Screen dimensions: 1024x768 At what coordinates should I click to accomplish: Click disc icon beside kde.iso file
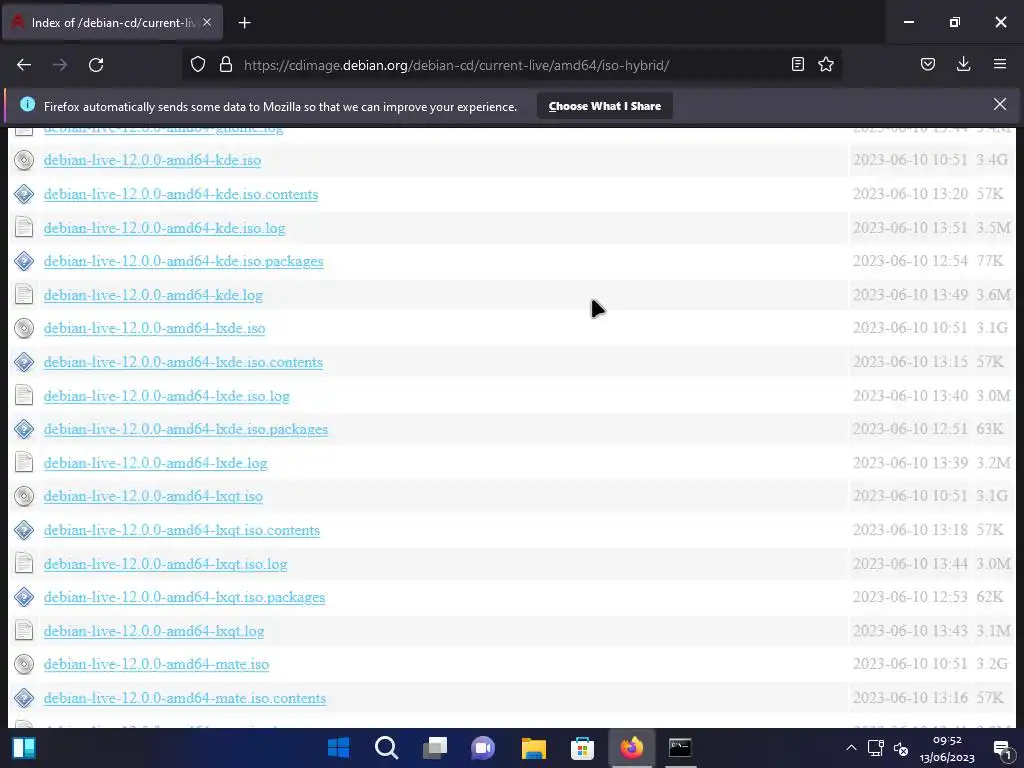tap(24, 160)
